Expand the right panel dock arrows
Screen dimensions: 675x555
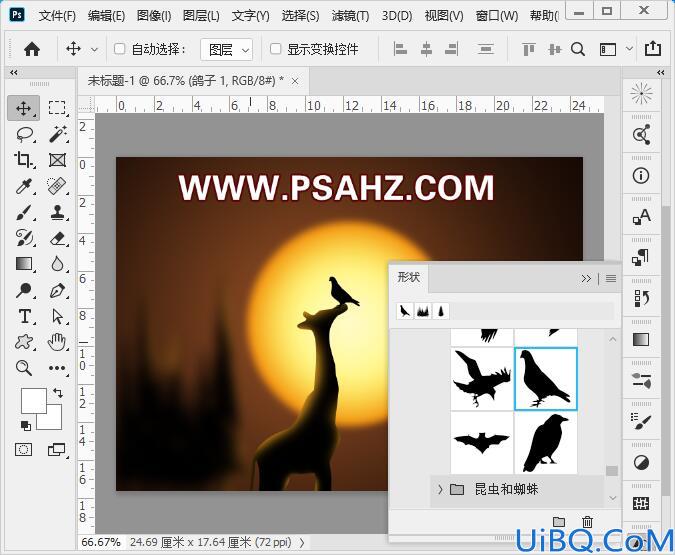661,72
